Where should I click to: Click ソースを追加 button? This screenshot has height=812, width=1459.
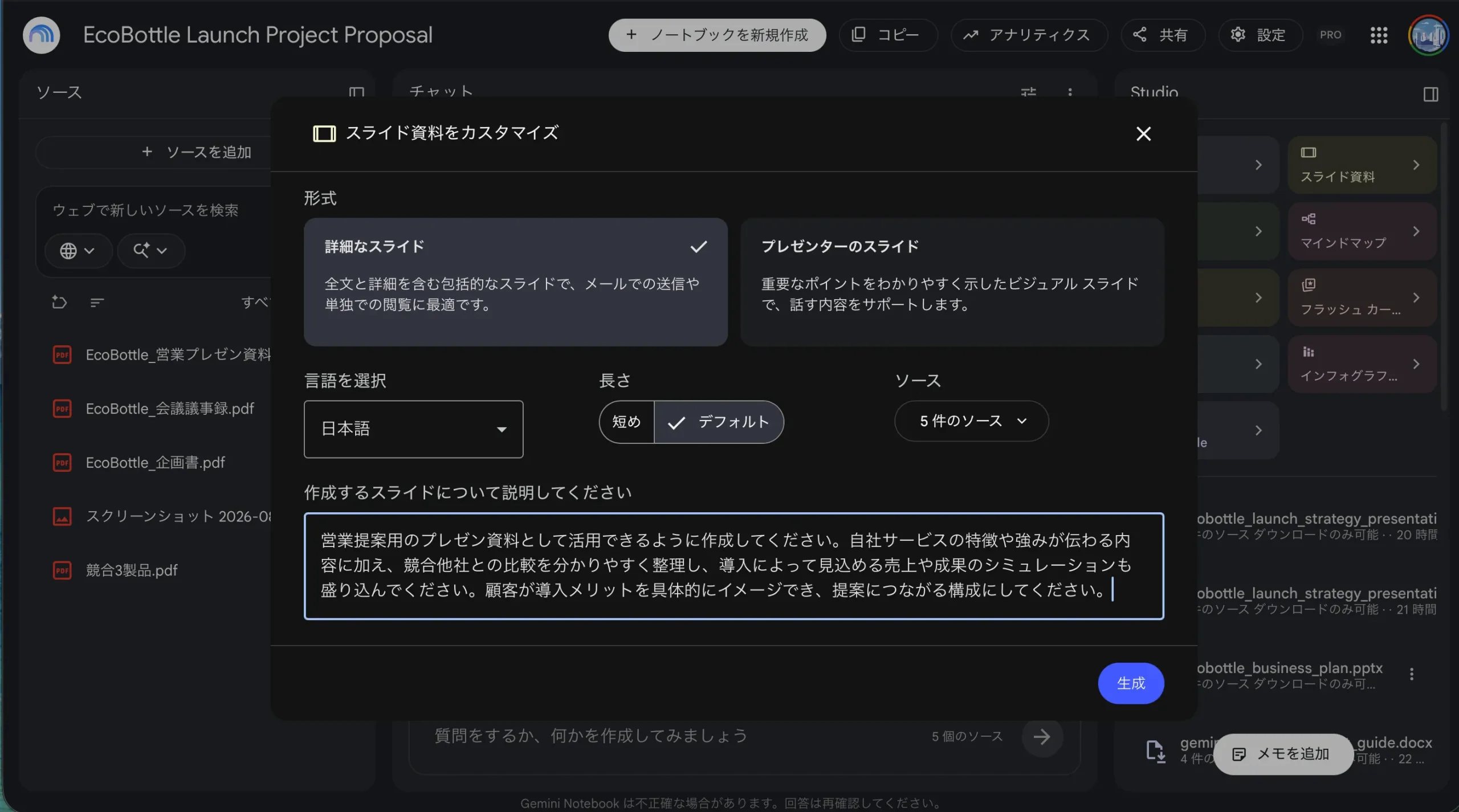[154, 152]
